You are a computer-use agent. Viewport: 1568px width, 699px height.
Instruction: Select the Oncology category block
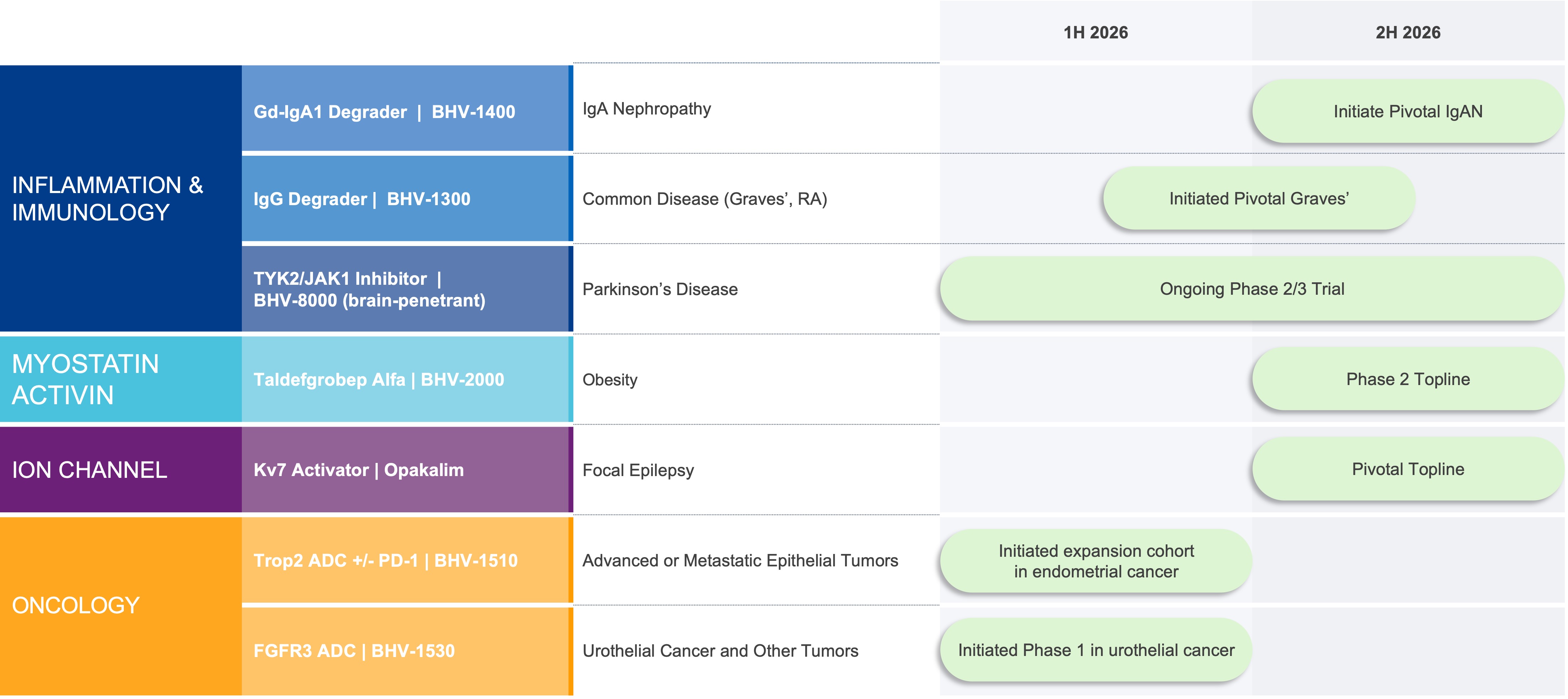click(121, 606)
